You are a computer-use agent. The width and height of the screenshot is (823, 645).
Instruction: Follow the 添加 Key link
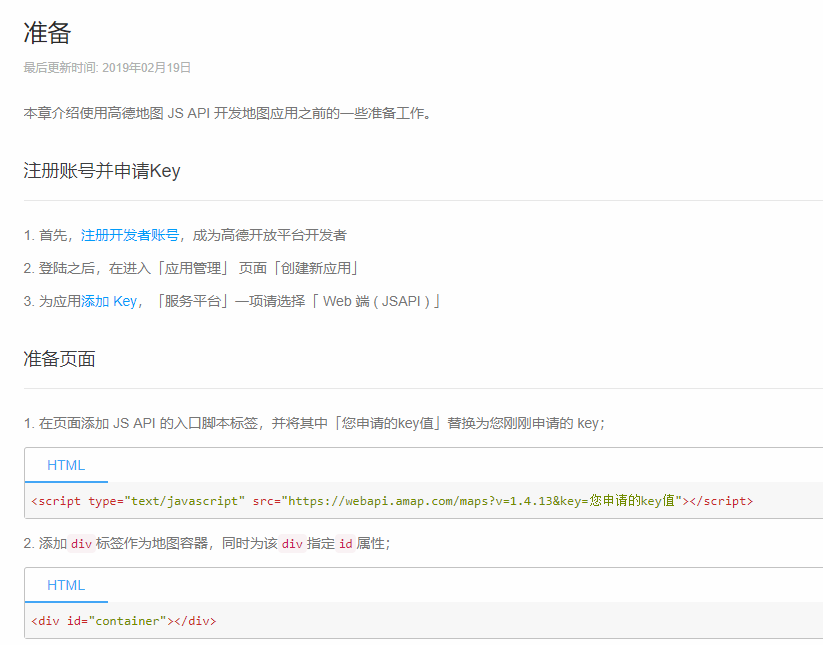[x=109, y=301]
